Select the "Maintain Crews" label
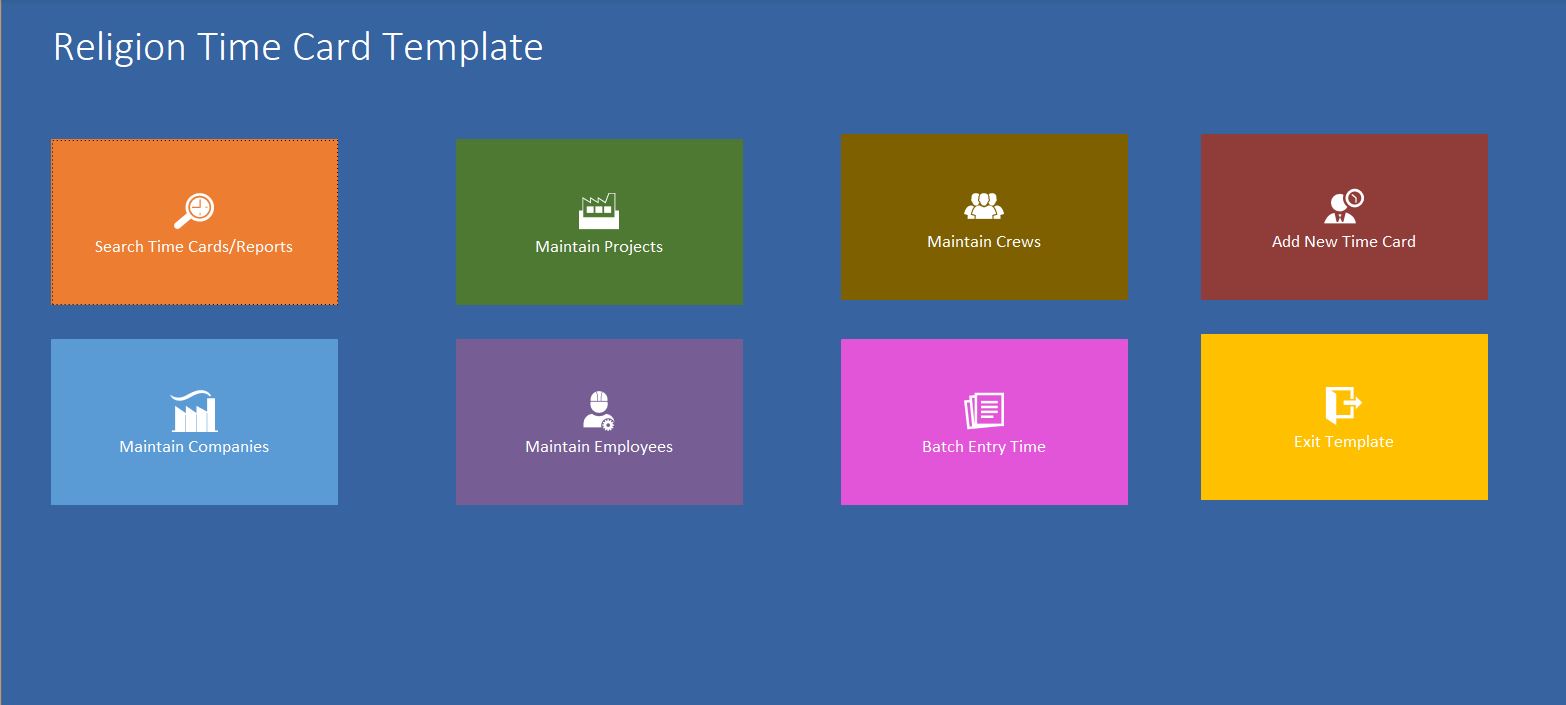Image resolution: width=1566 pixels, height=705 pixels. 984,242
